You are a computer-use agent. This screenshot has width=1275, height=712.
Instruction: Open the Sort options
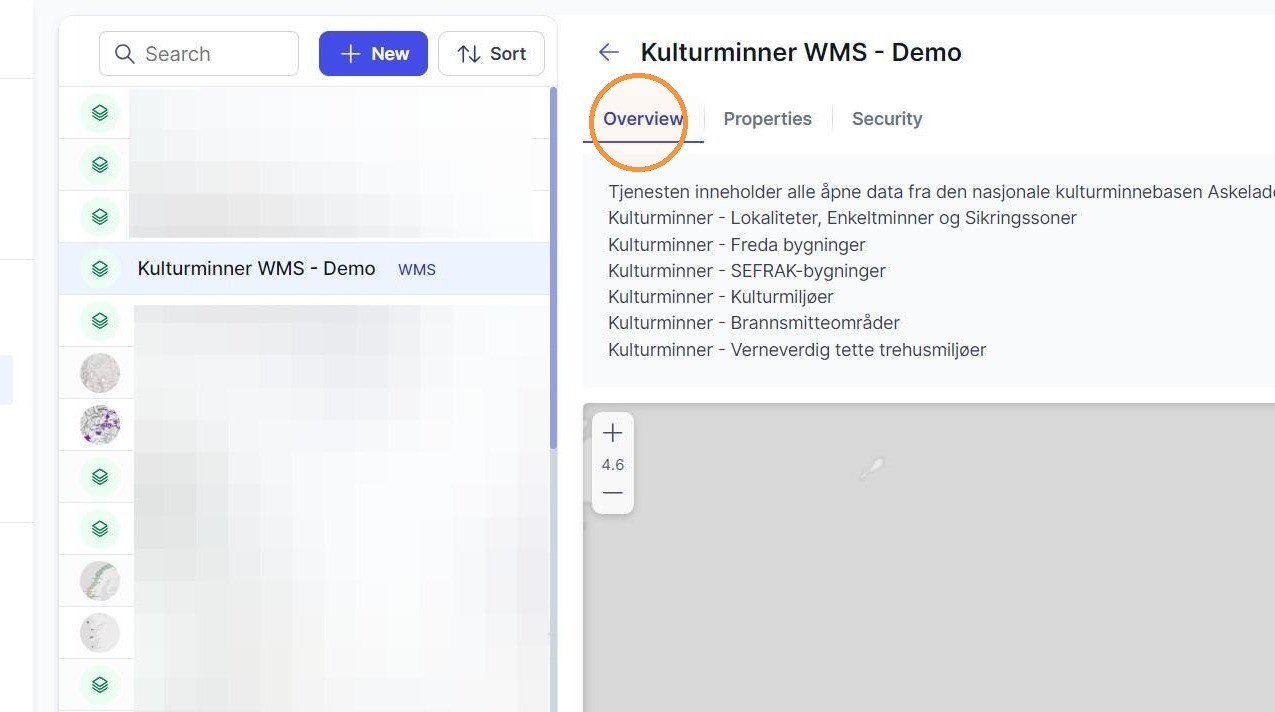click(x=491, y=54)
